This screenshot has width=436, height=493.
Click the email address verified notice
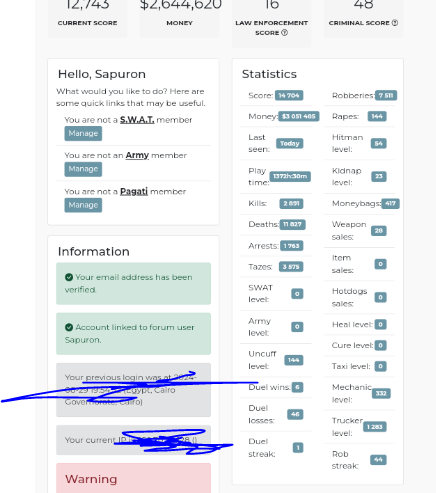pos(133,283)
